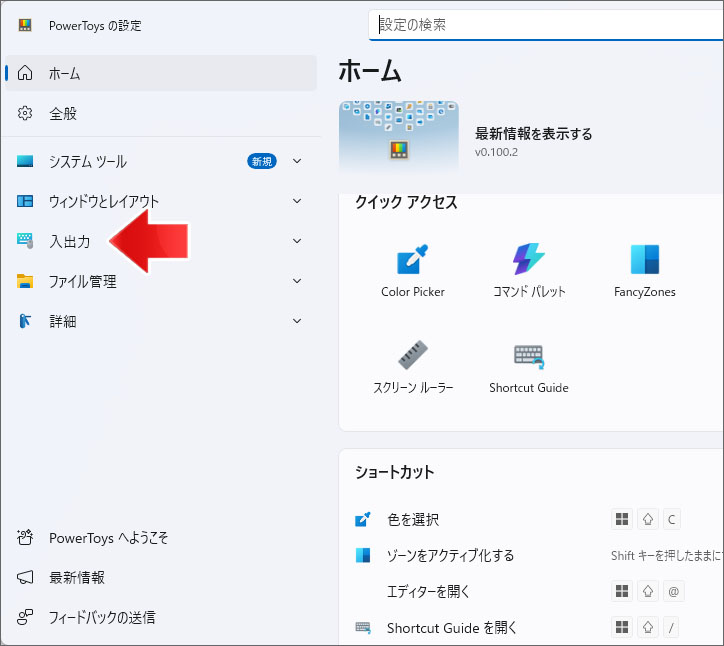Click the 新規 badge on システム ツール
Screen dimensions: 724x646
tap(262, 161)
